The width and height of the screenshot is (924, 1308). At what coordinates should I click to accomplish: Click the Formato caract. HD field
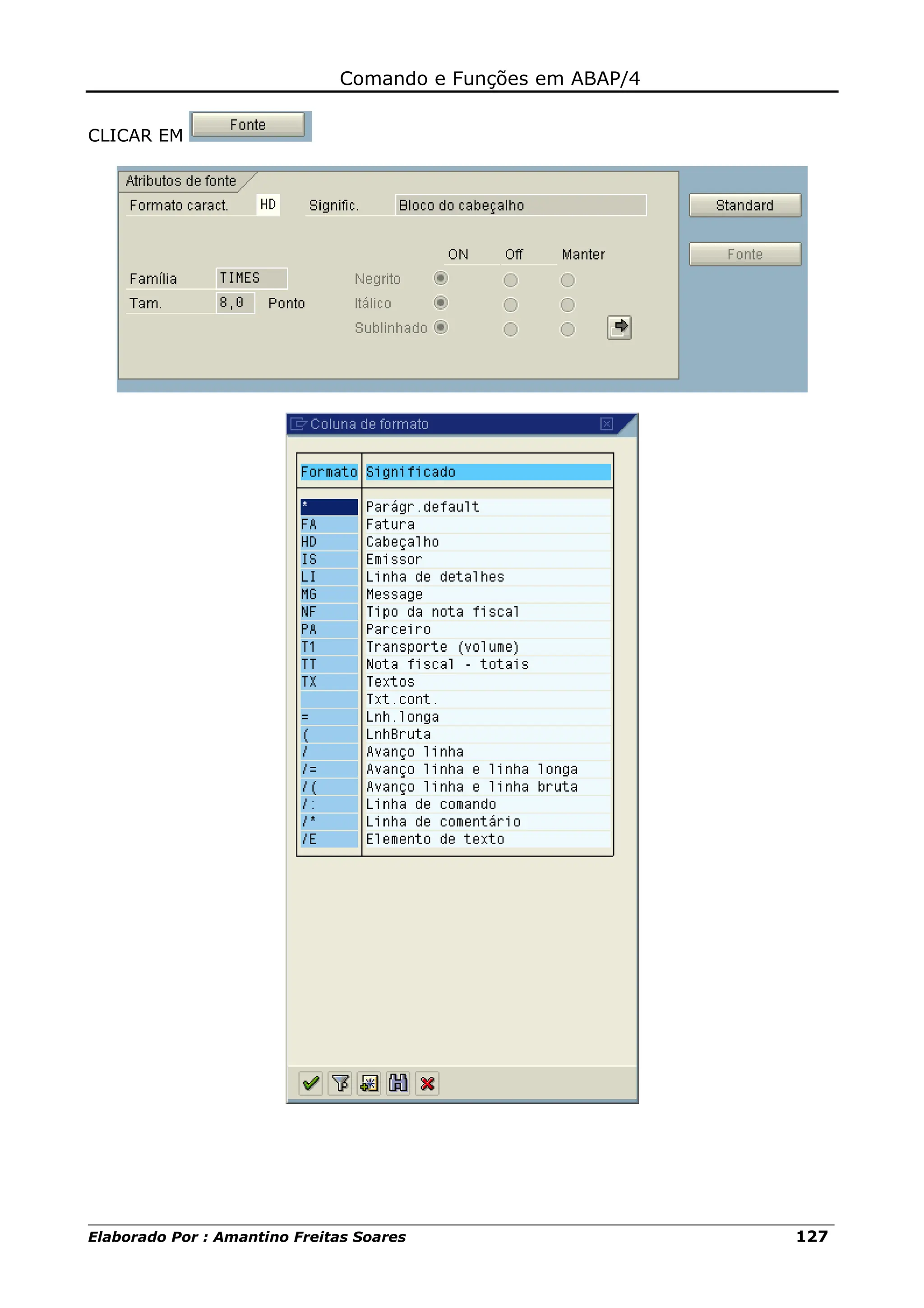(x=268, y=204)
